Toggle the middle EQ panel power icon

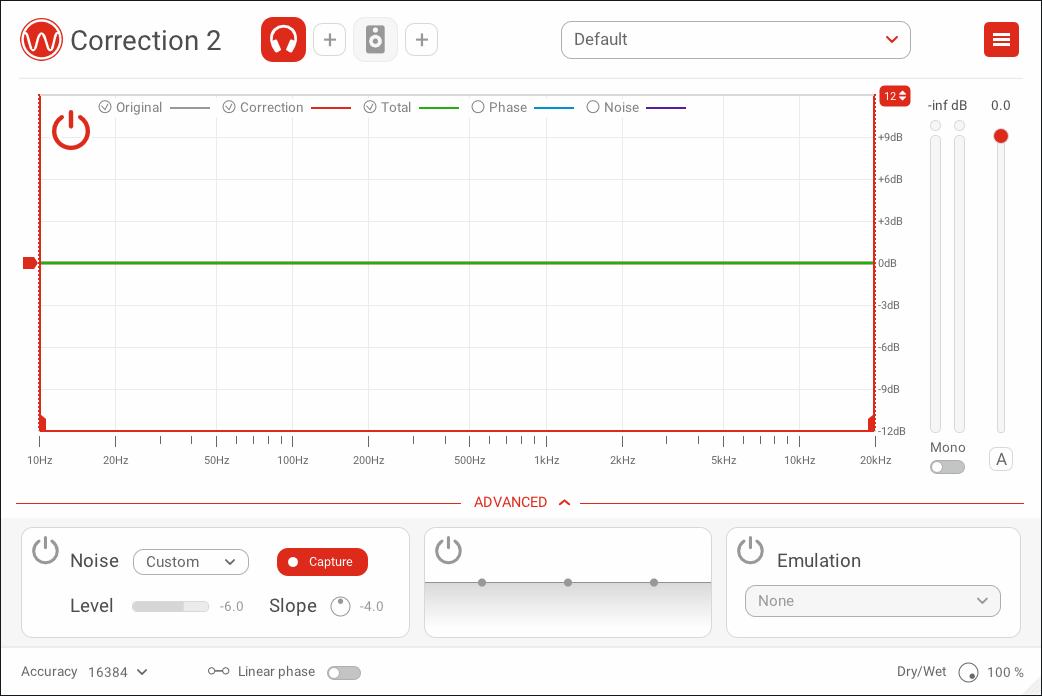448,550
